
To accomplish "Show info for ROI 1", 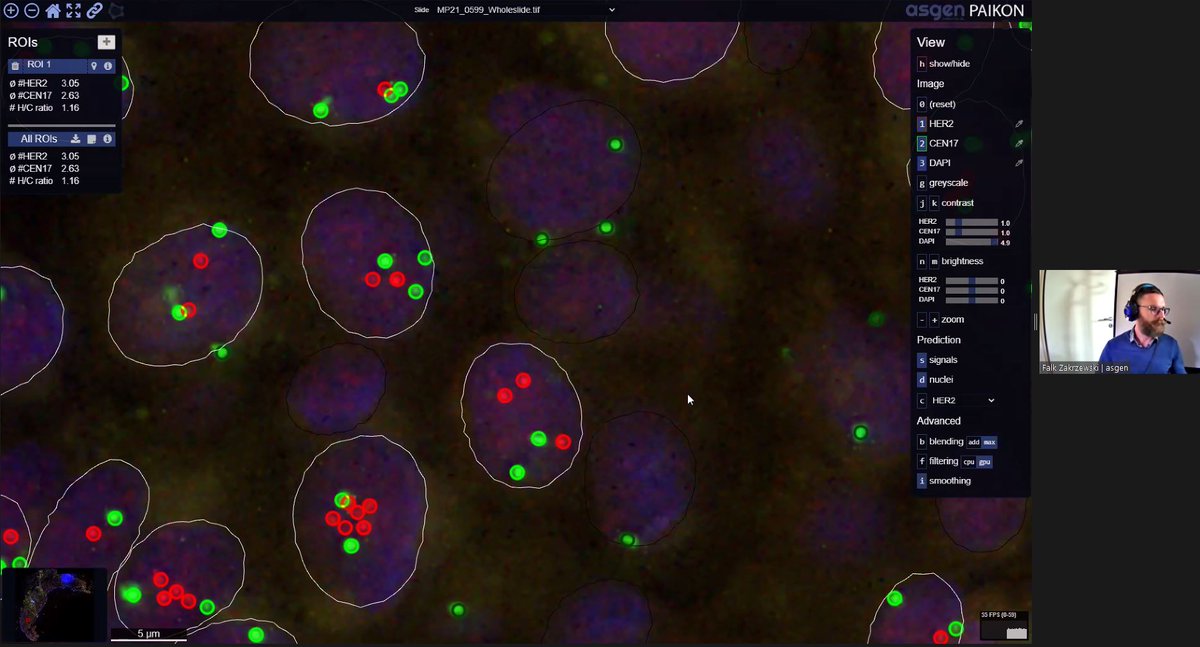I will click(108, 65).
